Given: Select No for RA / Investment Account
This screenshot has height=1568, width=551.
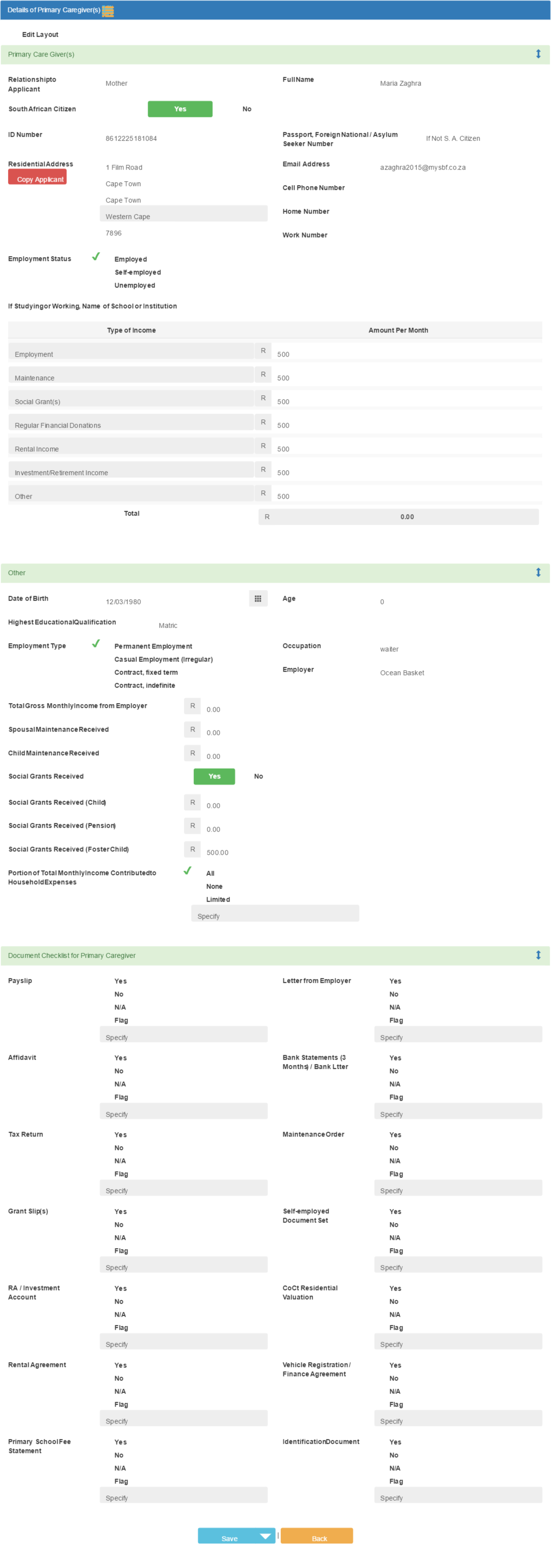Looking at the screenshot, I should [119, 1301].
